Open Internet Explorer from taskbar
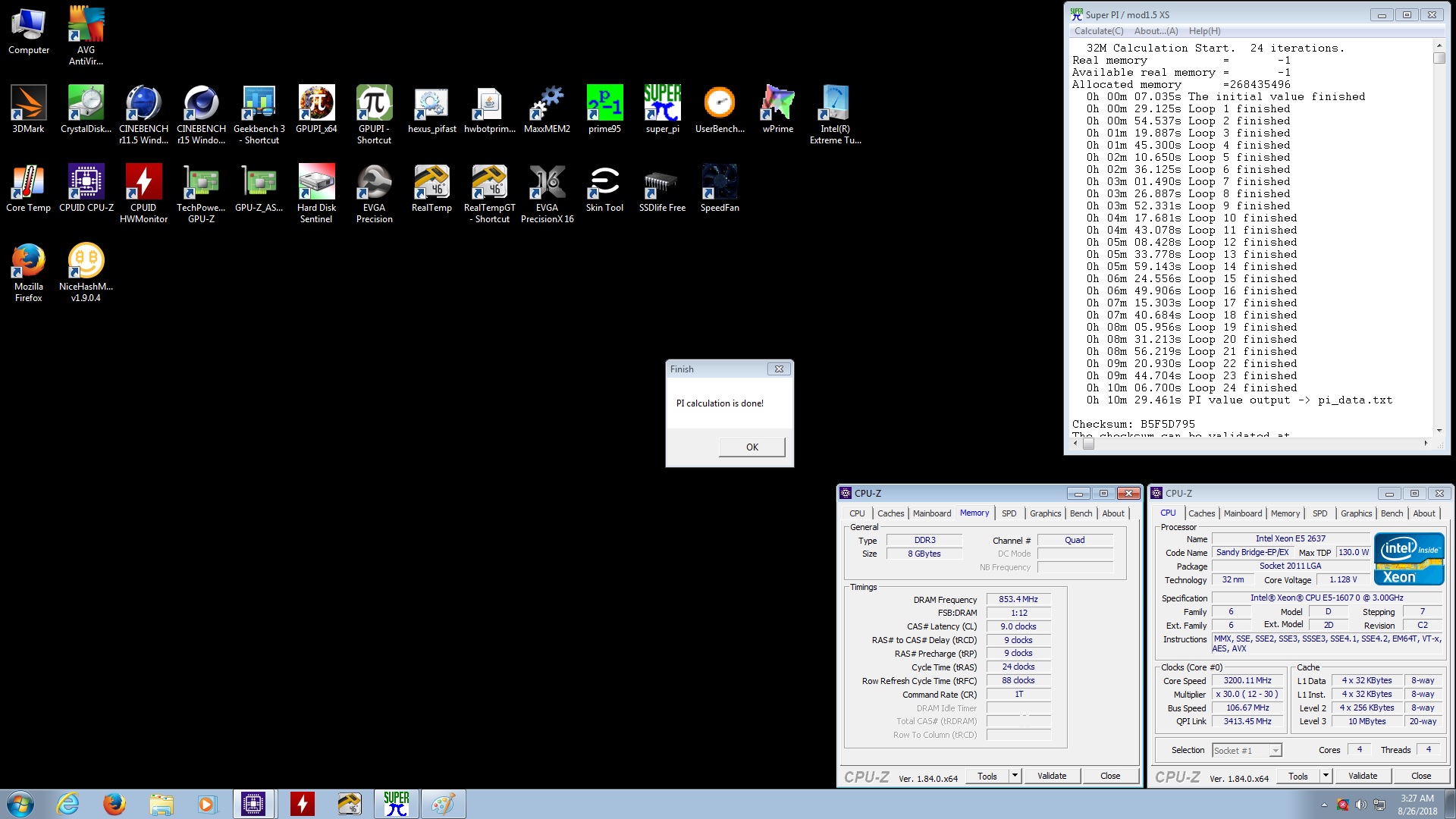This screenshot has width=1456, height=819. point(67,804)
